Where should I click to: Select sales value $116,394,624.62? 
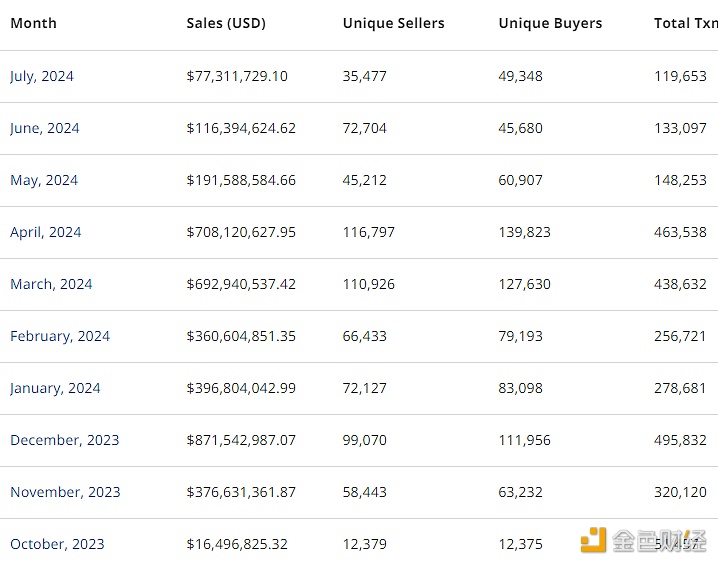coord(241,129)
